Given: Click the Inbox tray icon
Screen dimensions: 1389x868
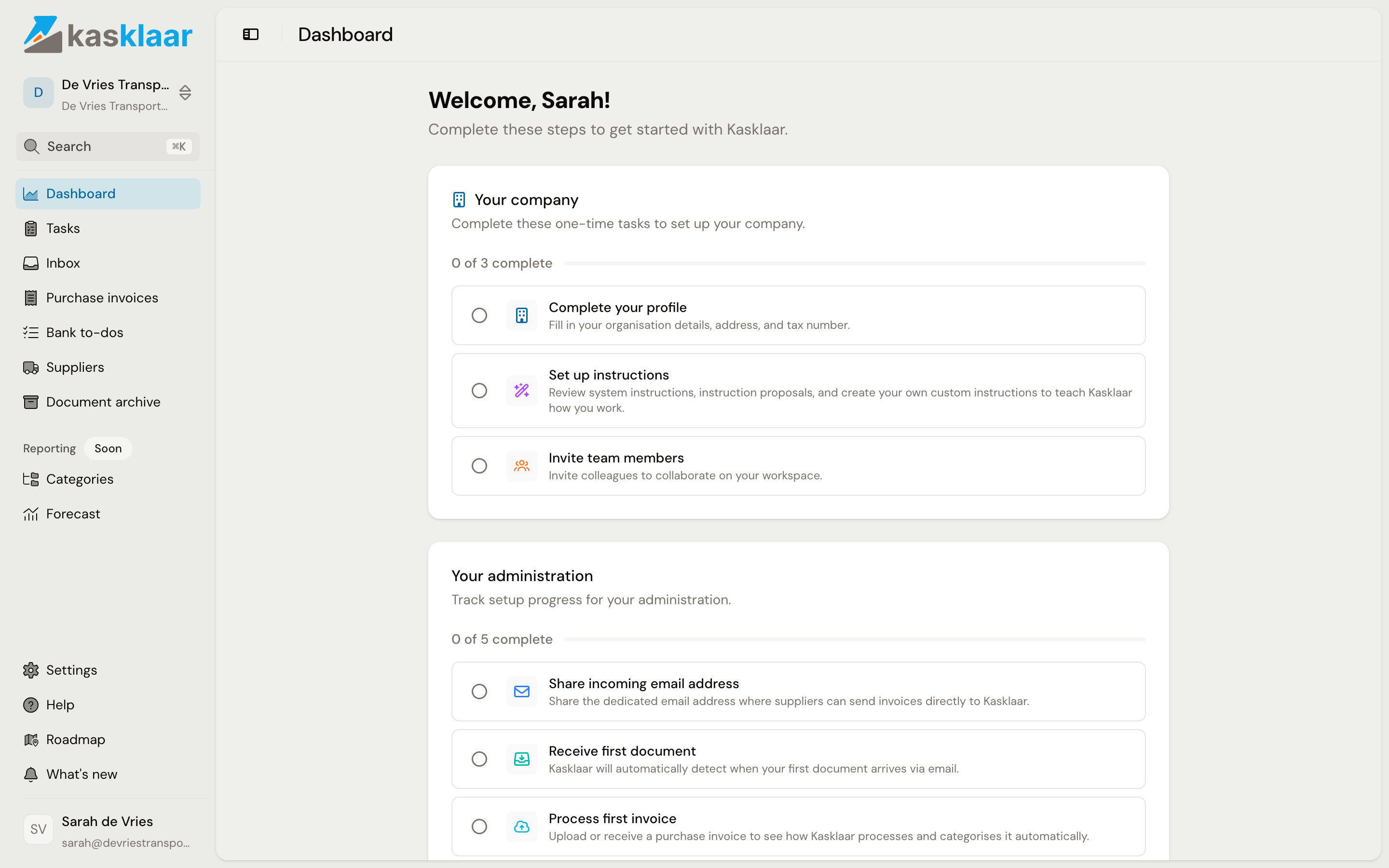Looking at the screenshot, I should pyautogui.click(x=31, y=263).
